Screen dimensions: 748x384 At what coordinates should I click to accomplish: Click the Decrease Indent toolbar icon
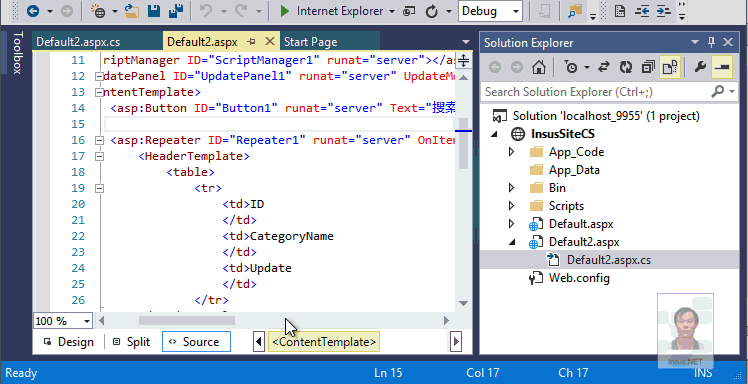click(642, 11)
